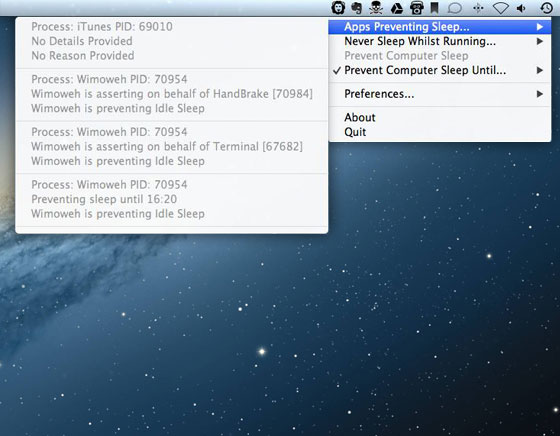The height and width of the screenshot is (436, 560).
Task: Choose Quit in the Wimoweh menu
Action: pyautogui.click(x=440, y=132)
